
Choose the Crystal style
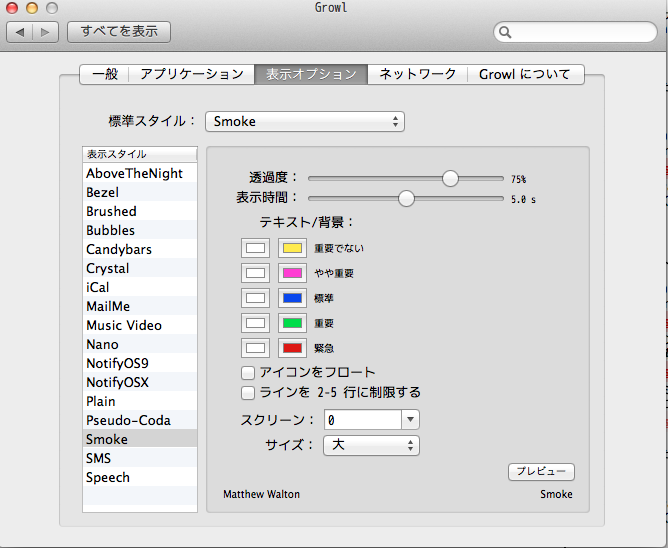[140, 268]
